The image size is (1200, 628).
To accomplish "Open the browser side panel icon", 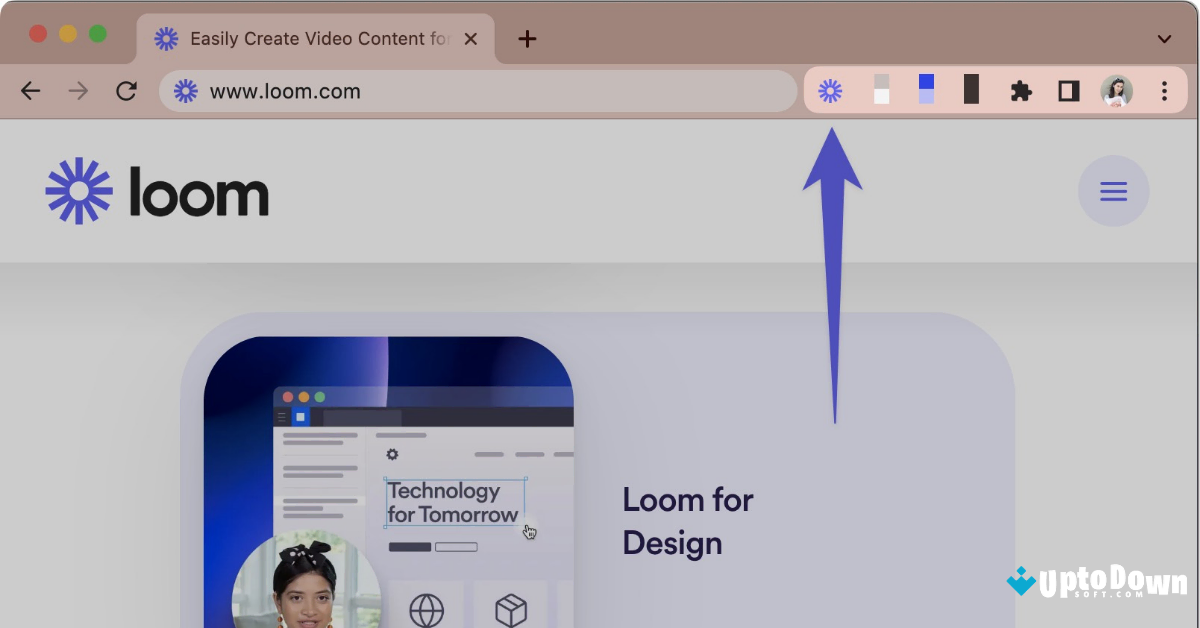I will [x=1068, y=90].
